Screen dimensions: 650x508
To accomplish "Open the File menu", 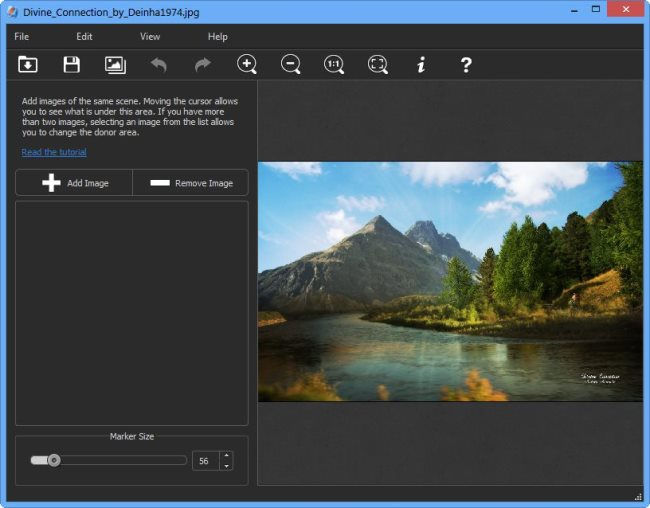I will coord(22,36).
